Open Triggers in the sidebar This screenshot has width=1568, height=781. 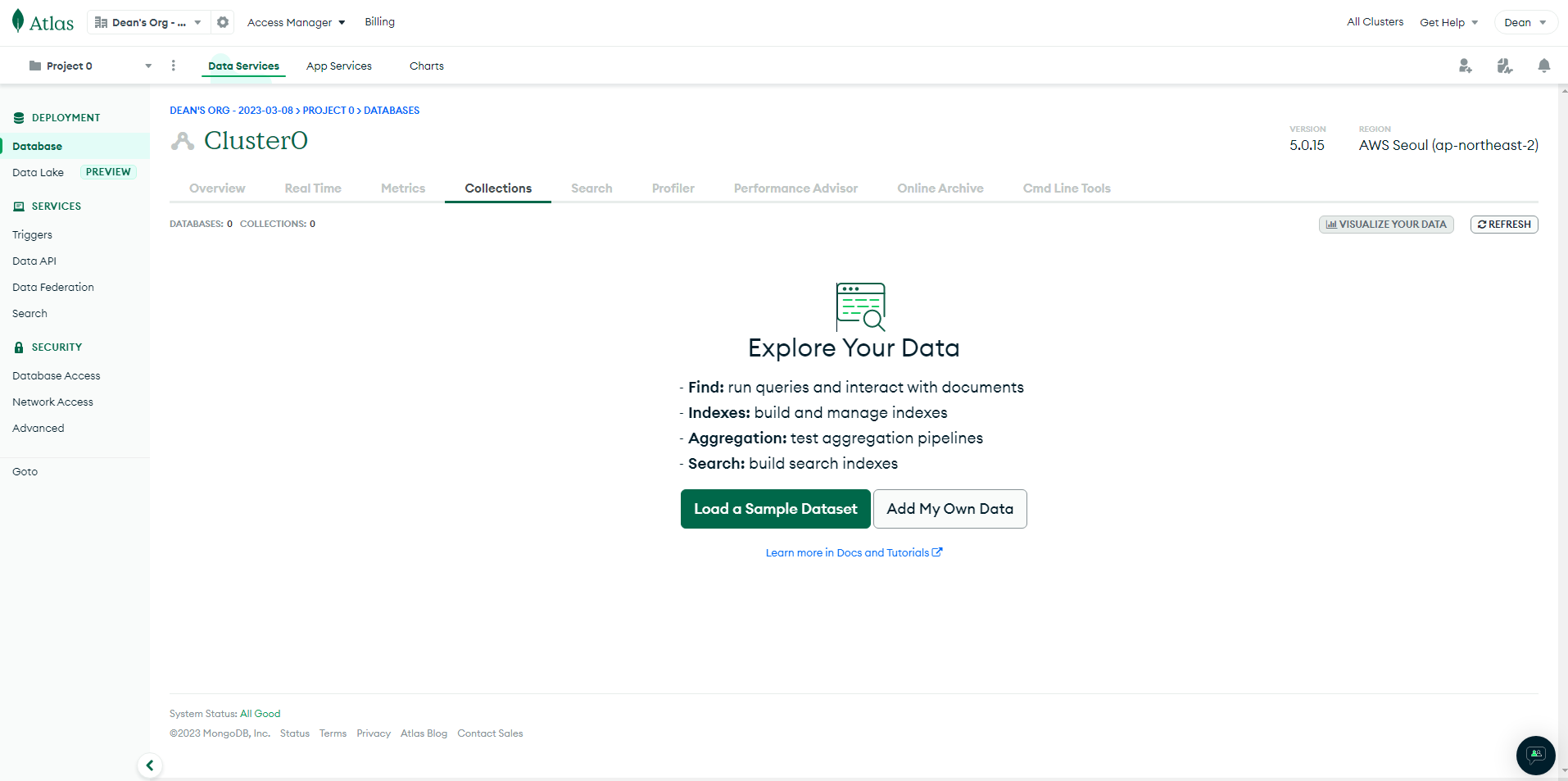33,234
